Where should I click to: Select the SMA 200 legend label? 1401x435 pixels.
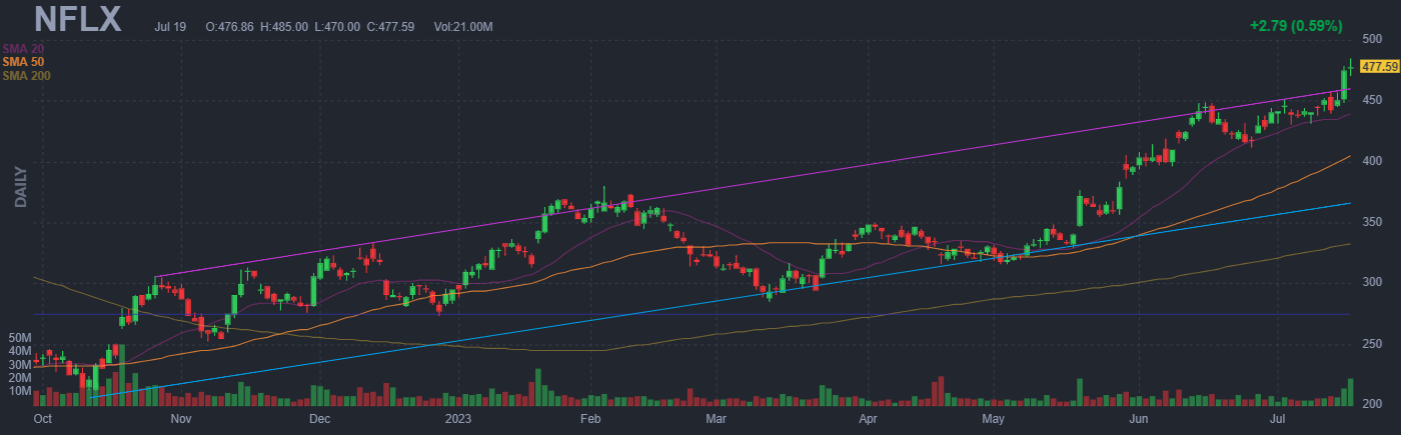click(27, 76)
